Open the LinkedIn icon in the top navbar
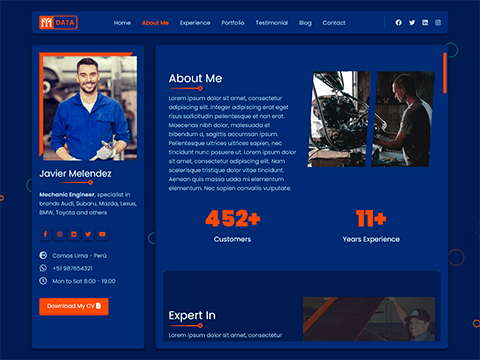480x360 pixels. coord(425,23)
